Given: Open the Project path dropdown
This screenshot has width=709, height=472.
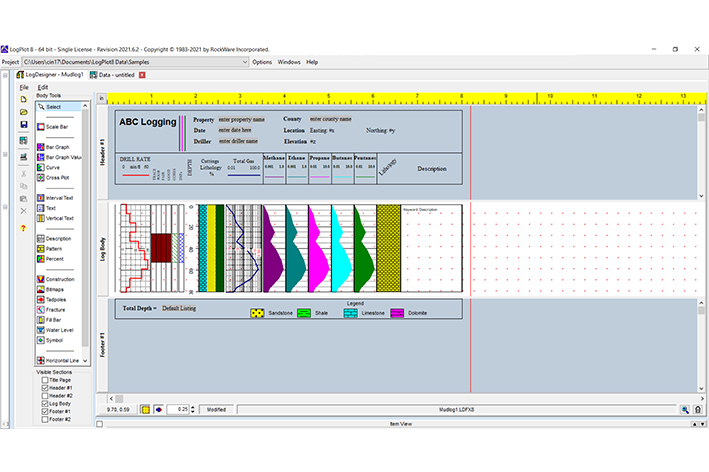Looking at the screenshot, I should coord(243,62).
